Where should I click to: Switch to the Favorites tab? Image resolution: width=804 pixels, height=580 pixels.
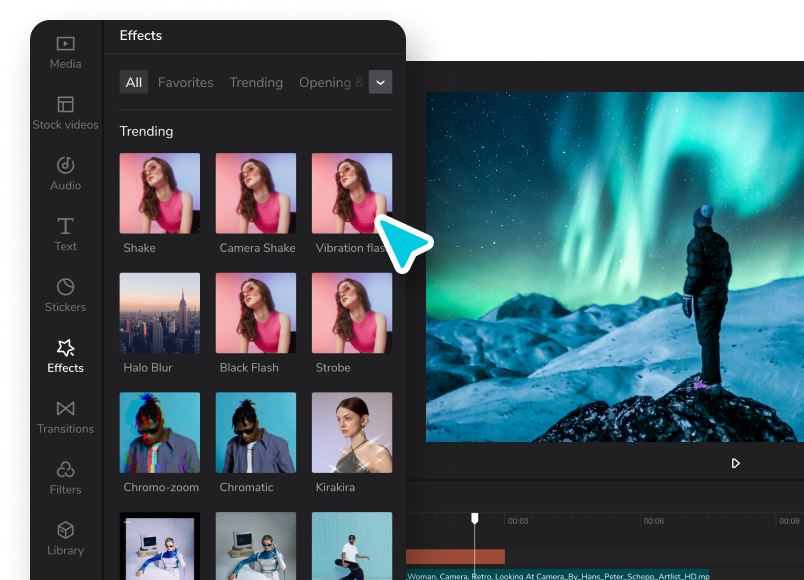pos(186,83)
